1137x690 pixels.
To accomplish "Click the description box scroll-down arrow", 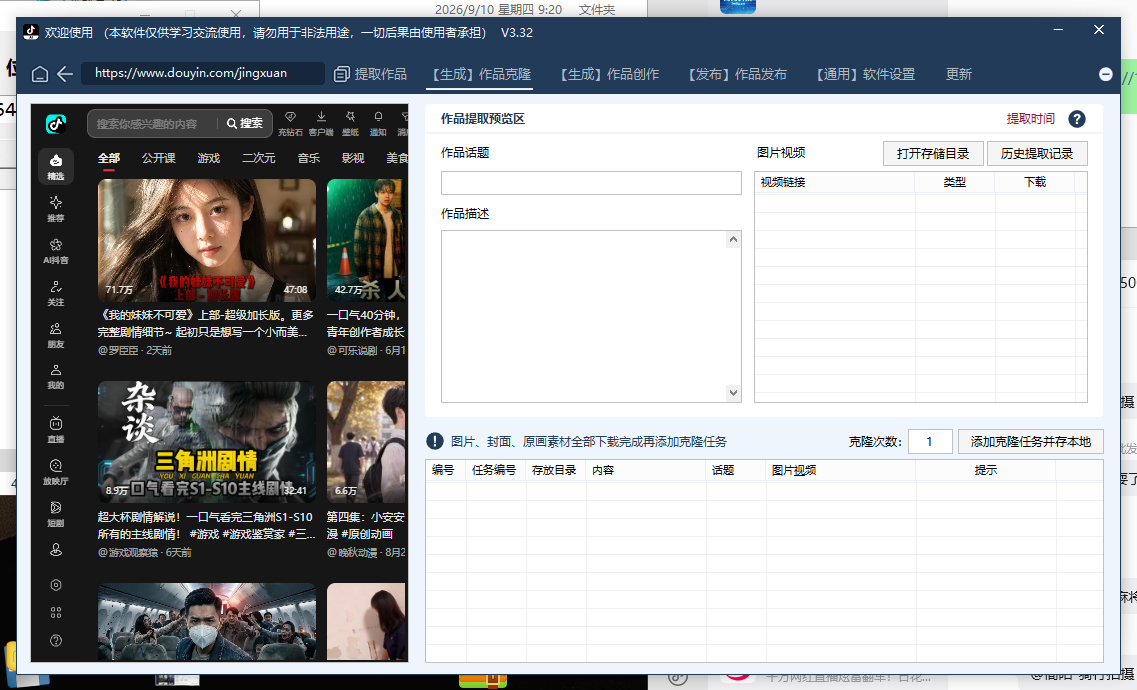I will [734, 393].
